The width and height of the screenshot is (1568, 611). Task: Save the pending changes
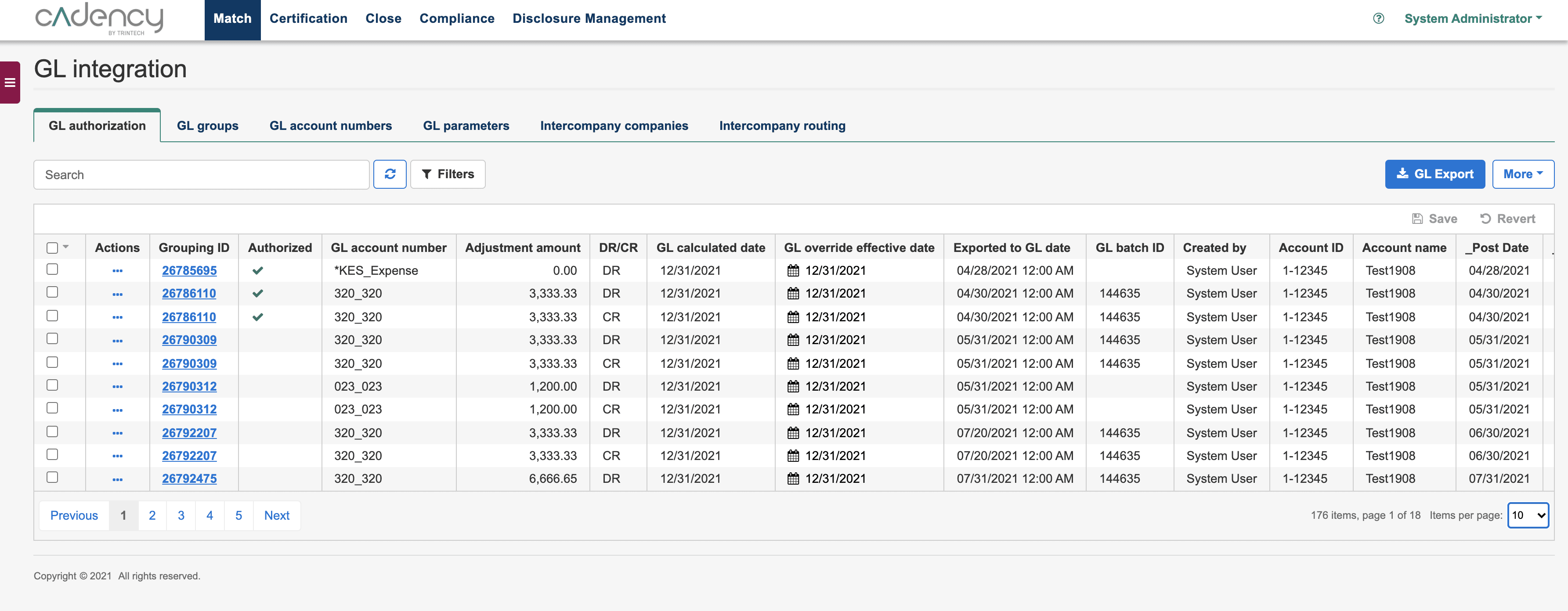coord(1434,219)
